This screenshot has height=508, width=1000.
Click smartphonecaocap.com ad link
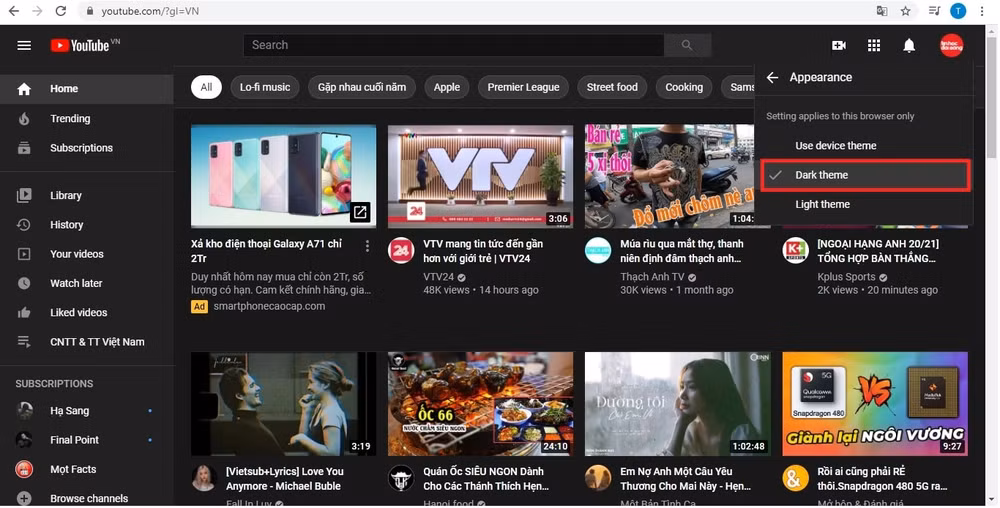(269, 306)
